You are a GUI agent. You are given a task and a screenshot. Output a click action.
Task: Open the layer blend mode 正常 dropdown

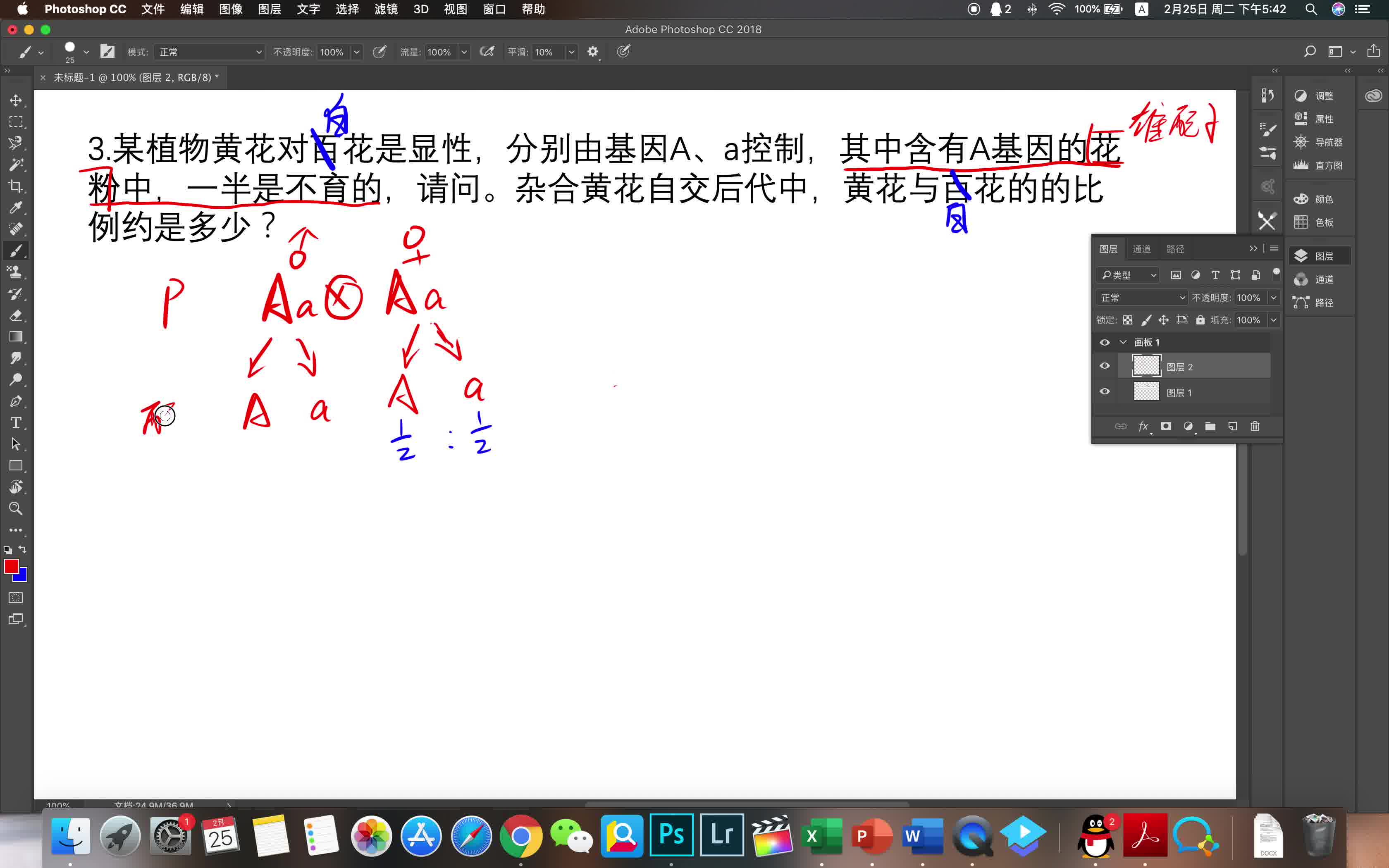[x=1142, y=297]
